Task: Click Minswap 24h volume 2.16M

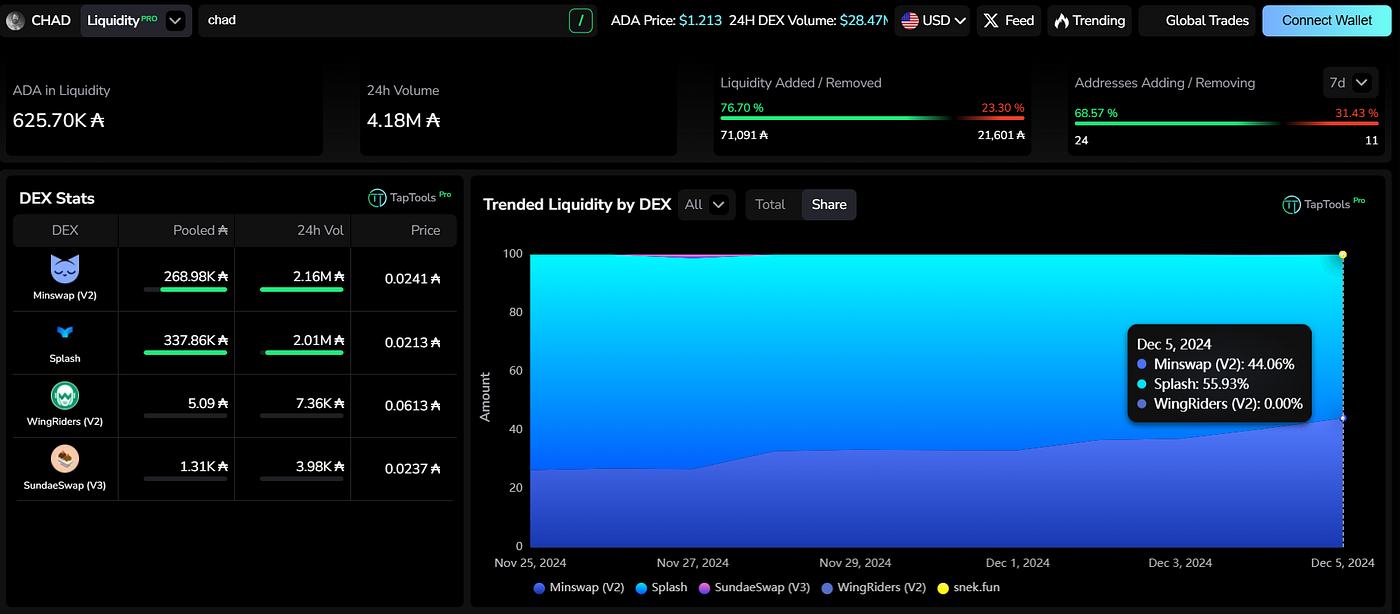Action: (320, 276)
